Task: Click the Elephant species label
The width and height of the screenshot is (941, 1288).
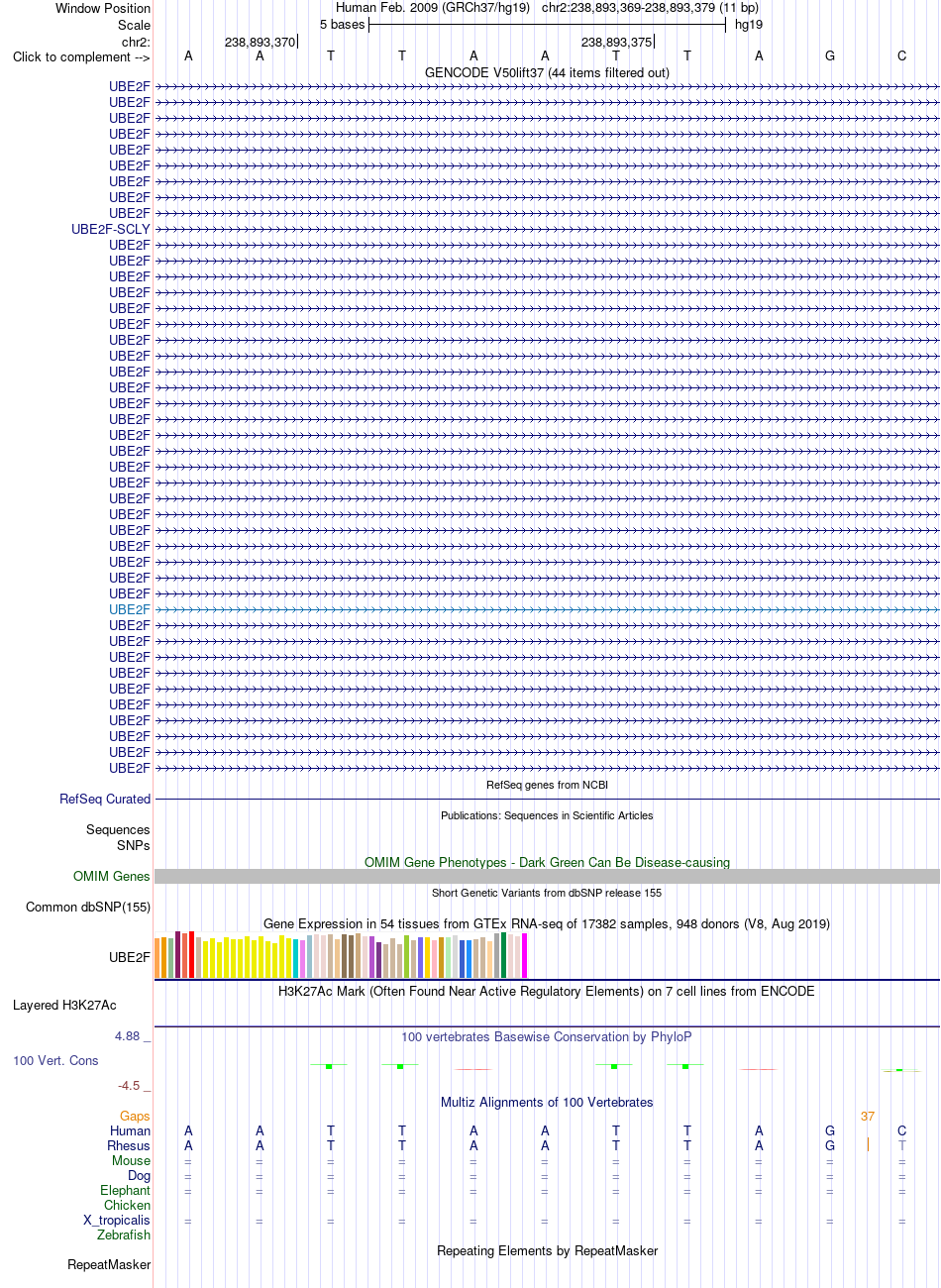Action: coord(125,1190)
